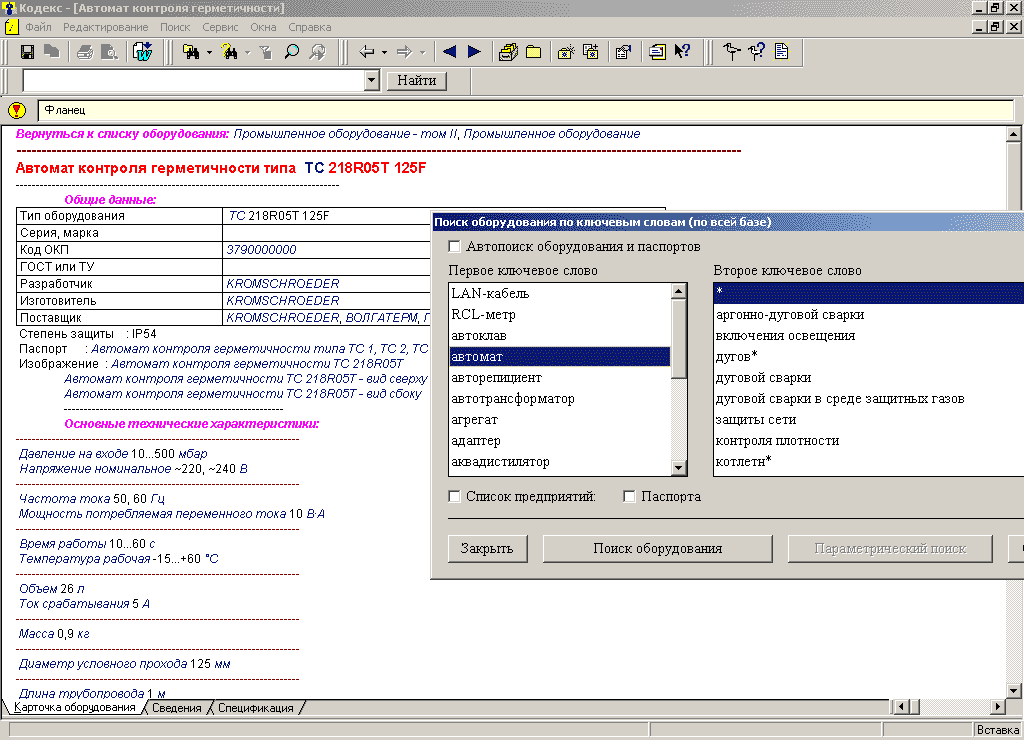The height and width of the screenshot is (740, 1024).
Task: Expand the back arrow history dropdown
Action: (384, 53)
